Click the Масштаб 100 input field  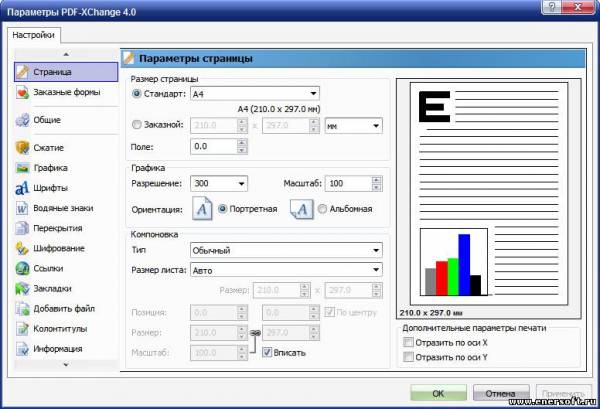(x=348, y=184)
